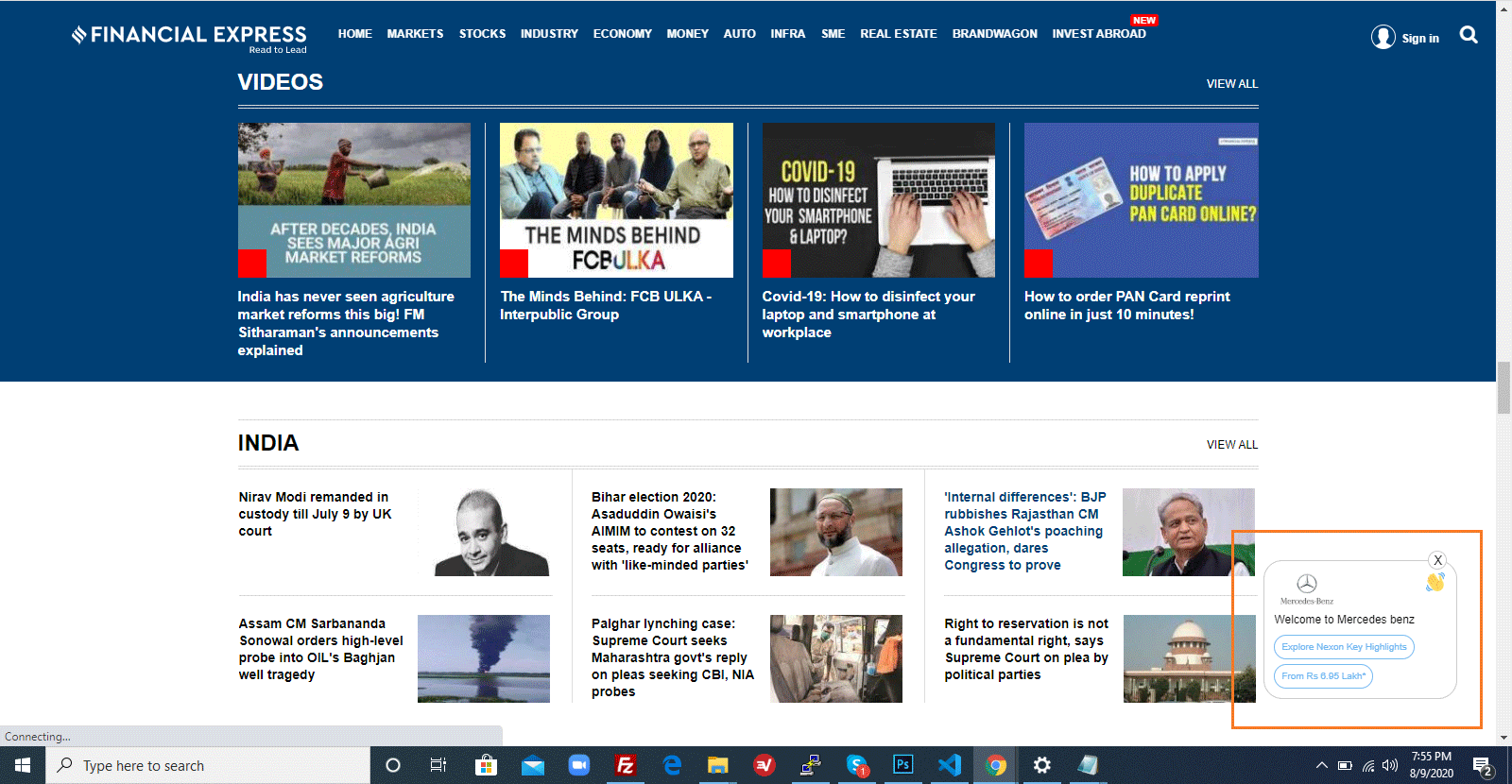
Task: Open INFRA menu
Action: [x=787, y=34]
